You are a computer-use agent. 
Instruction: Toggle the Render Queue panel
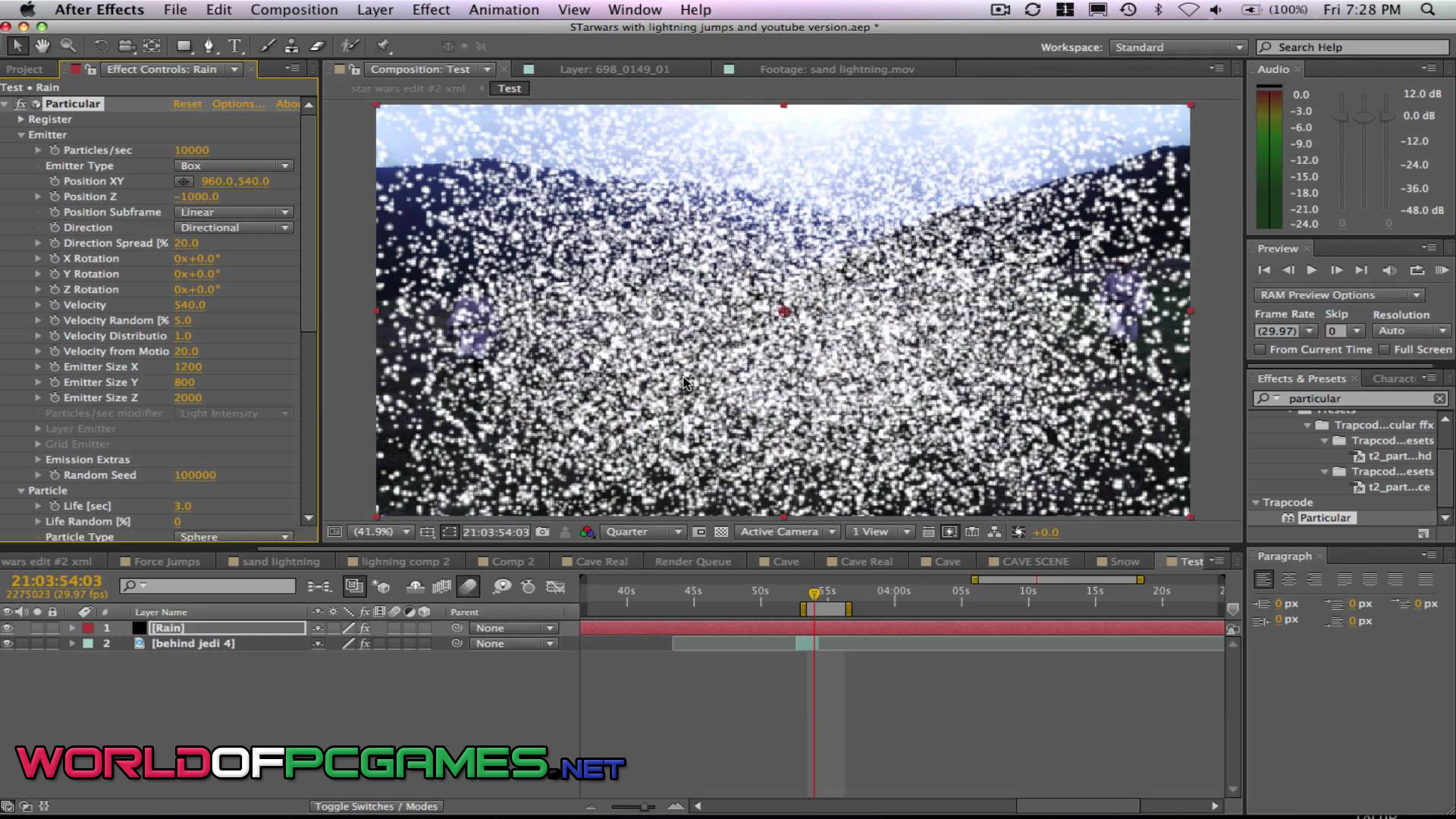693,561
